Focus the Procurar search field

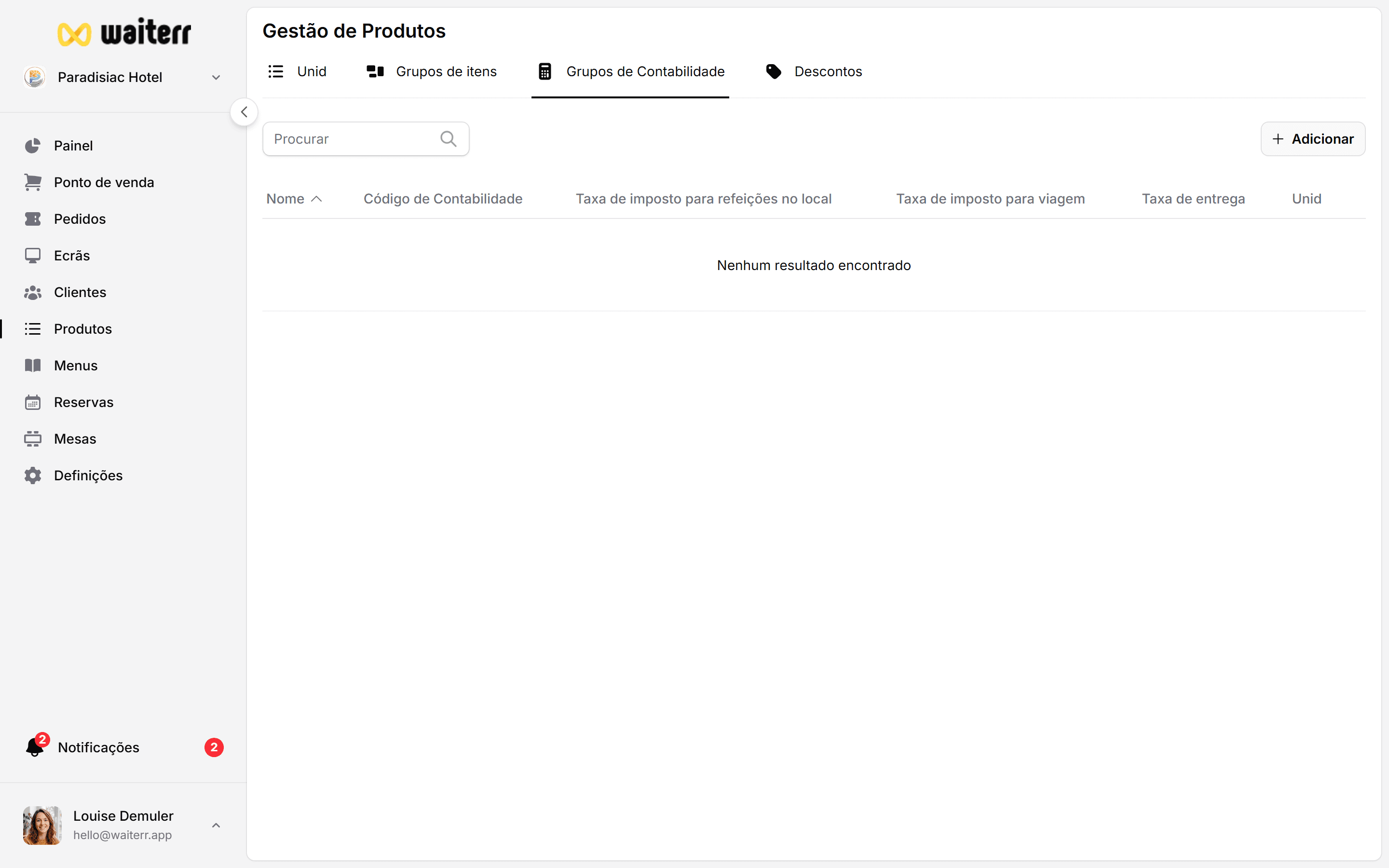(x=366, y=139)
